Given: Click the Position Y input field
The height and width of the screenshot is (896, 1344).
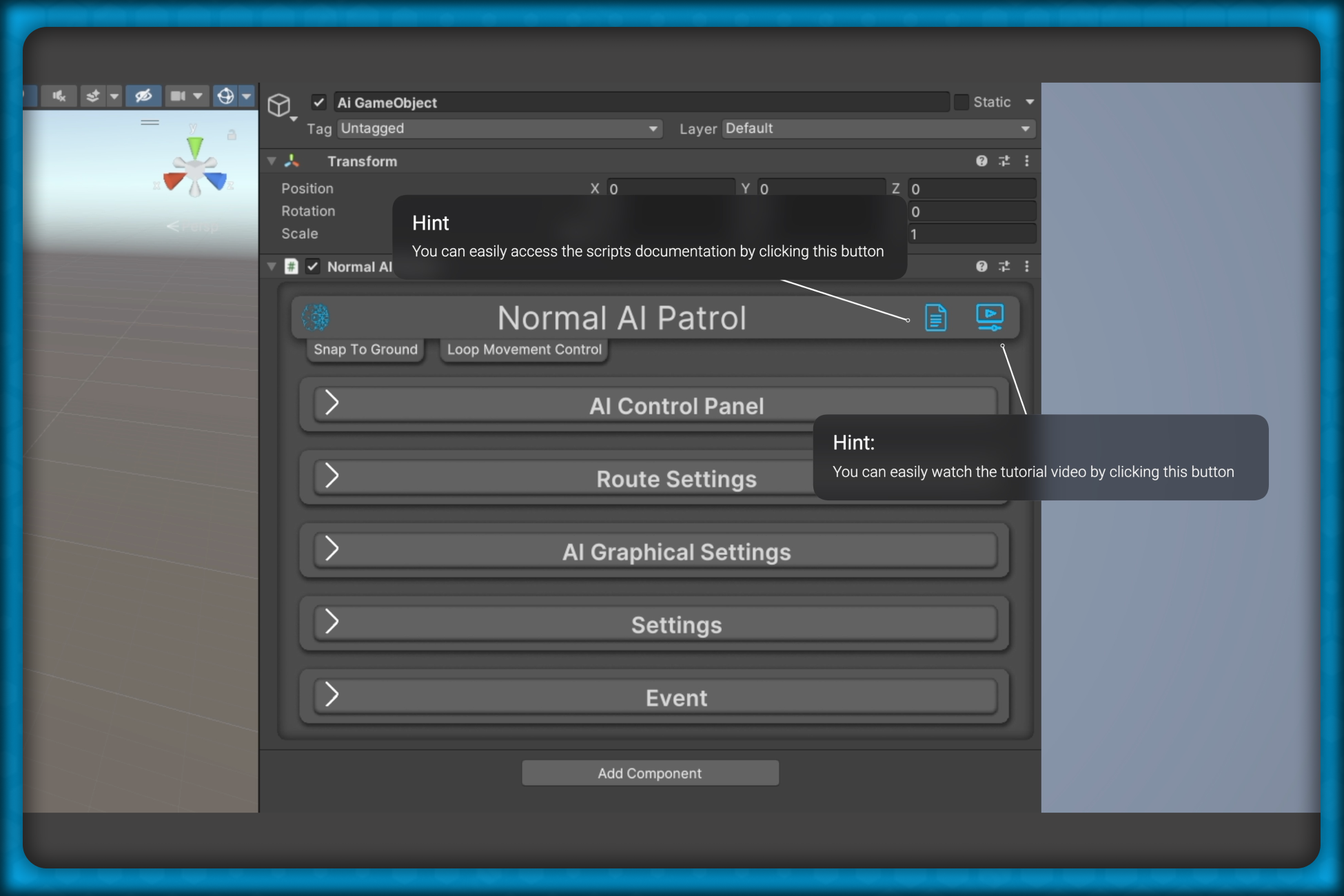Looking at the screenshot, I should click(x=820, y=189).
